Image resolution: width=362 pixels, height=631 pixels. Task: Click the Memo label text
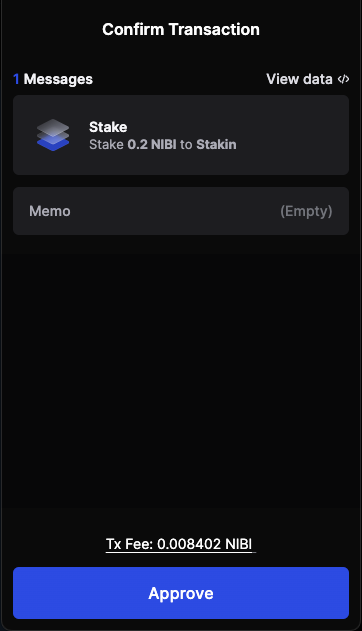pyautogui.click(x=50, y=211)
